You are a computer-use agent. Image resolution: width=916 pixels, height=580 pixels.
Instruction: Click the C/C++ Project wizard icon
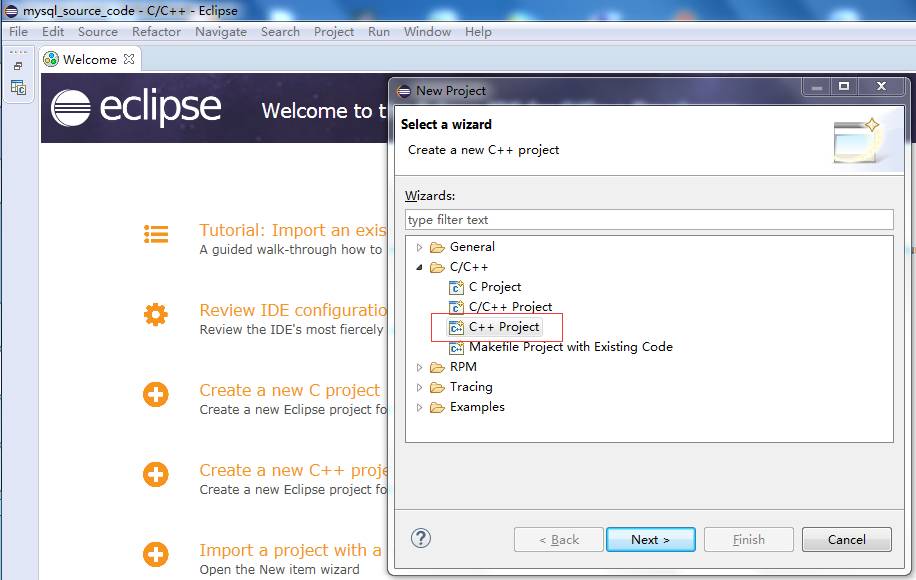point(456,307)
